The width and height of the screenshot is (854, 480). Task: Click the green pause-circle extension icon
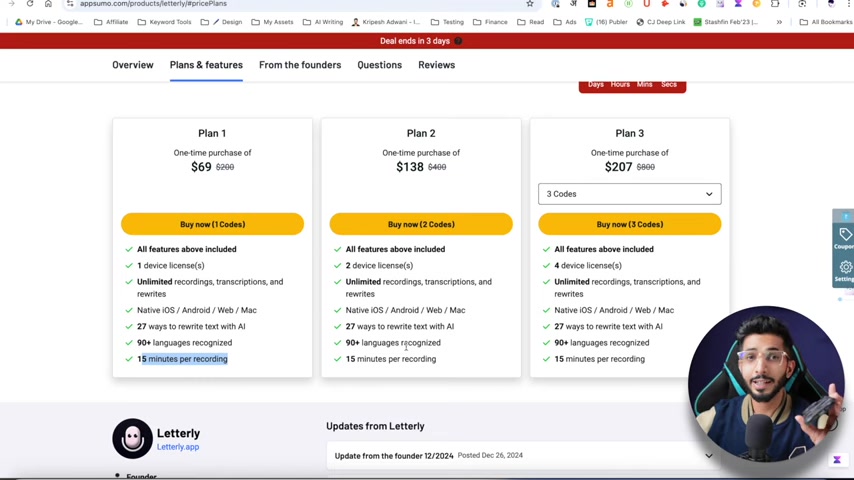click(x=628, y=4)
